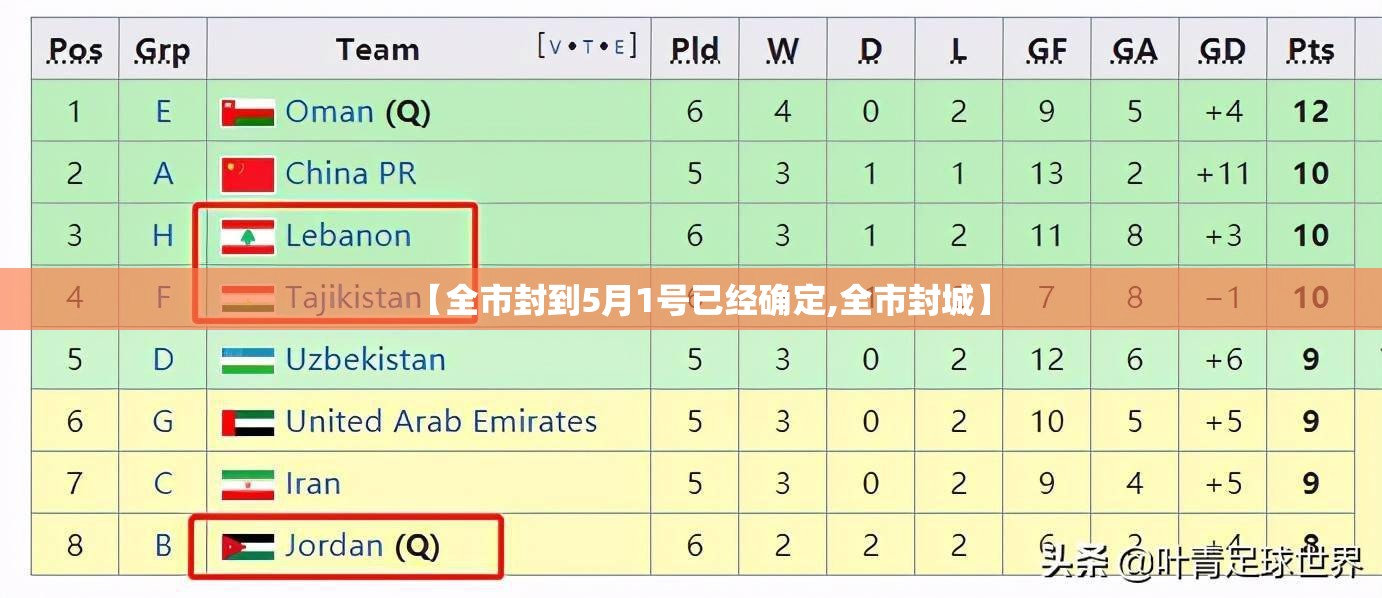The width and height of the screenshot is (1382, 598).
Task: Click the Jordan flag icon
Action: click(248, 546)
